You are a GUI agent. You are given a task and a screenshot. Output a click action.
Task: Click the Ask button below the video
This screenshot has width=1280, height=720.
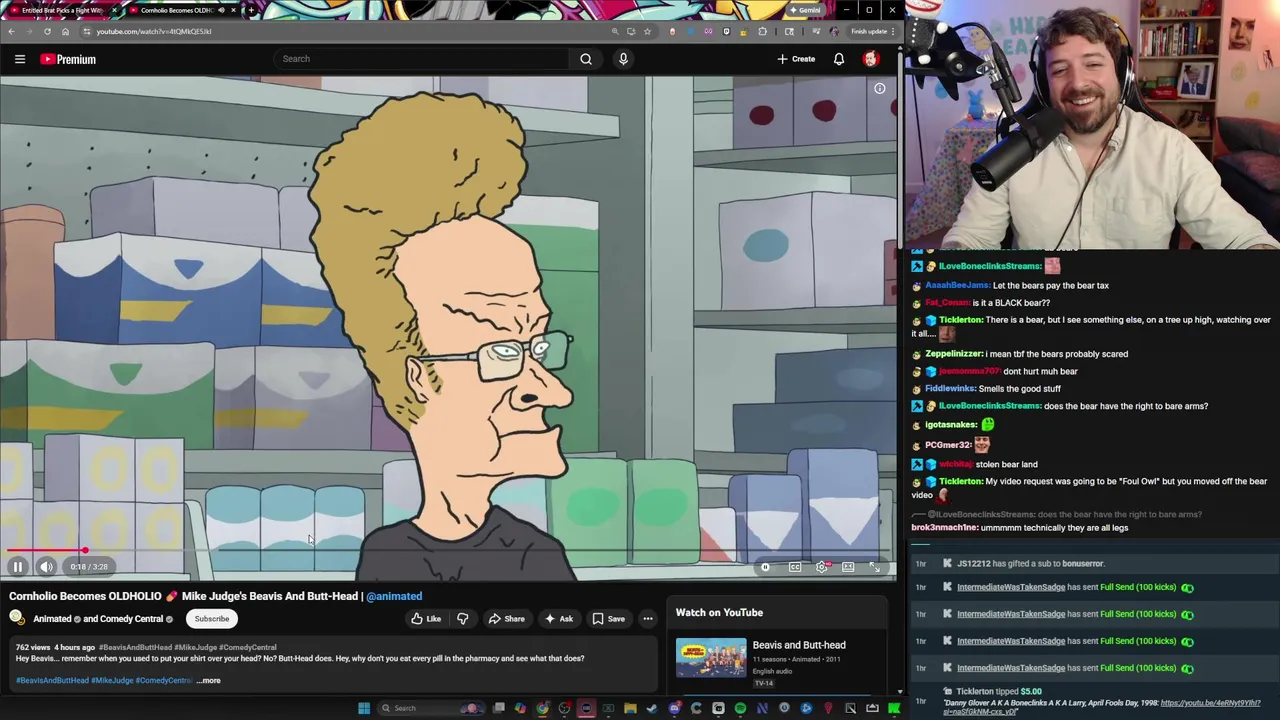point(558,619)
